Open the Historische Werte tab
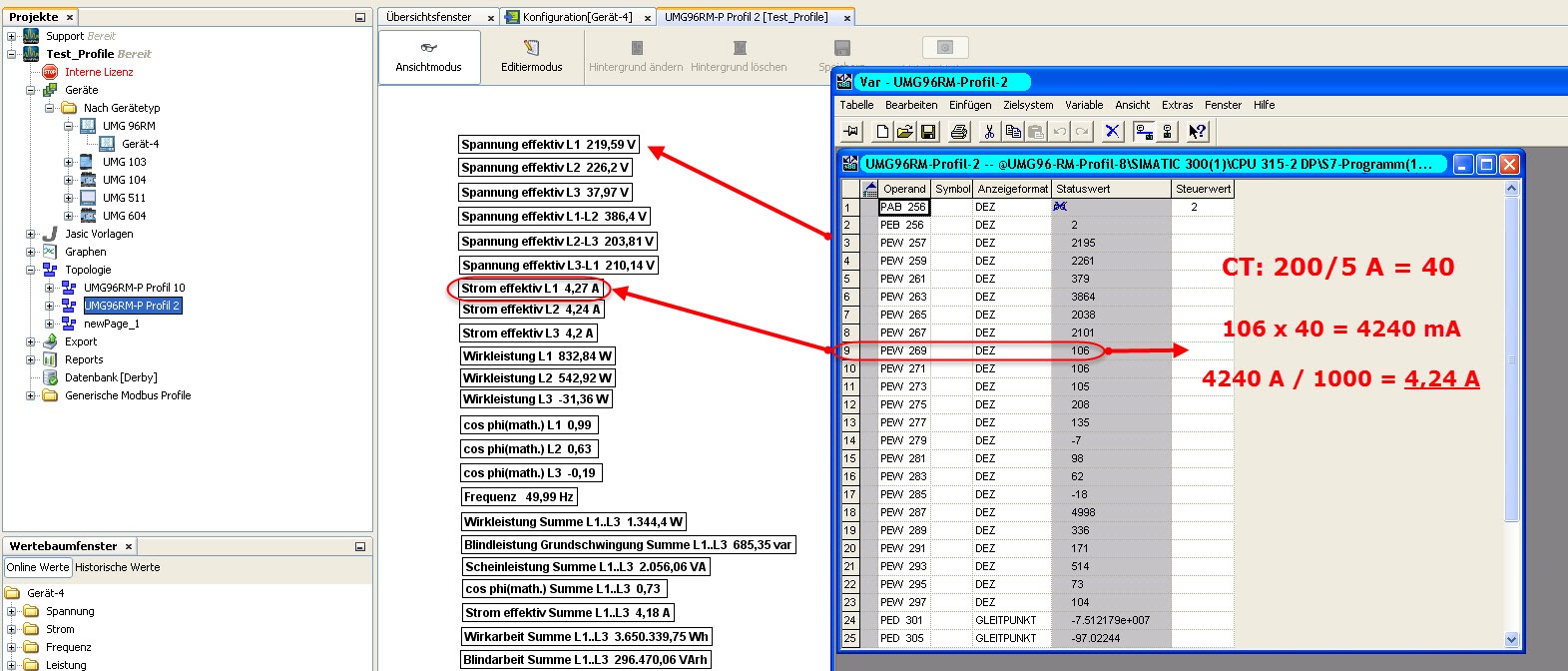The image size is (1568, 671). 118,567
